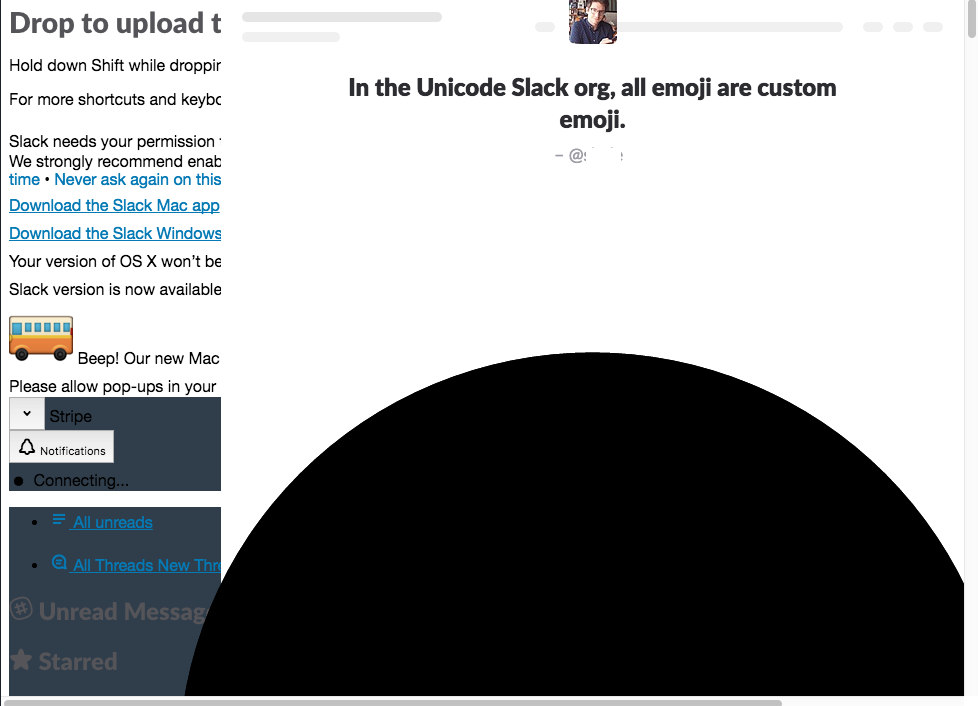Click the Starred star icon
The height and width of the screenshot is (706, 978).
(21, 659)
